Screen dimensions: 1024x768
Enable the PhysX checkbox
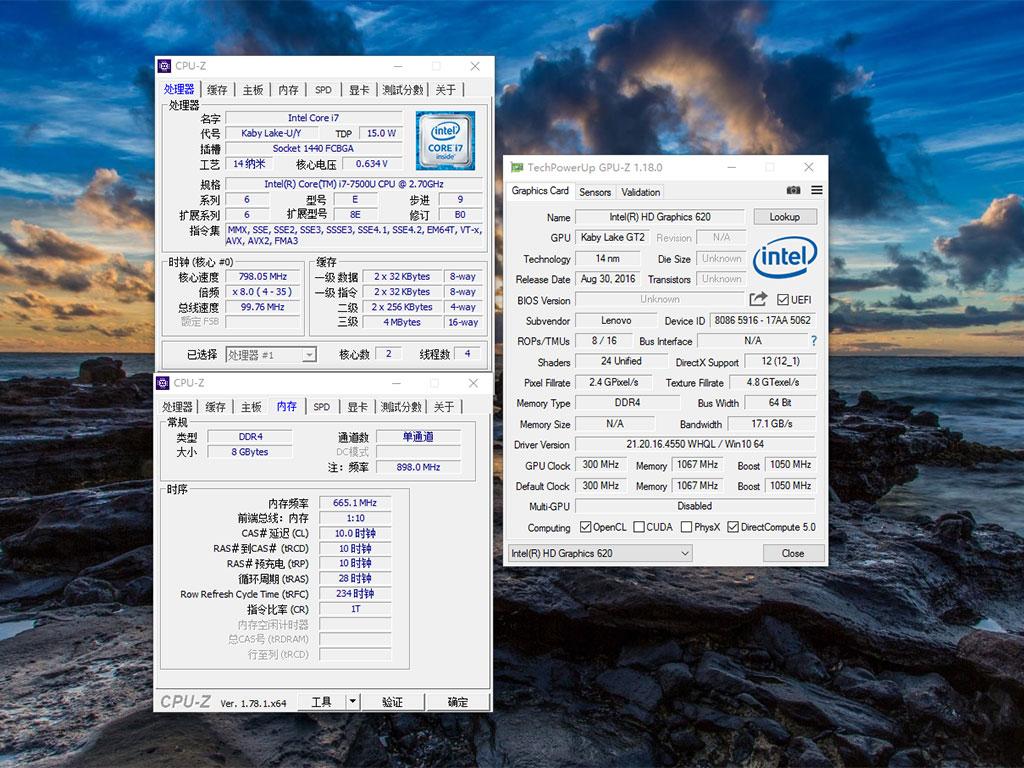click(x=686, y=527)
